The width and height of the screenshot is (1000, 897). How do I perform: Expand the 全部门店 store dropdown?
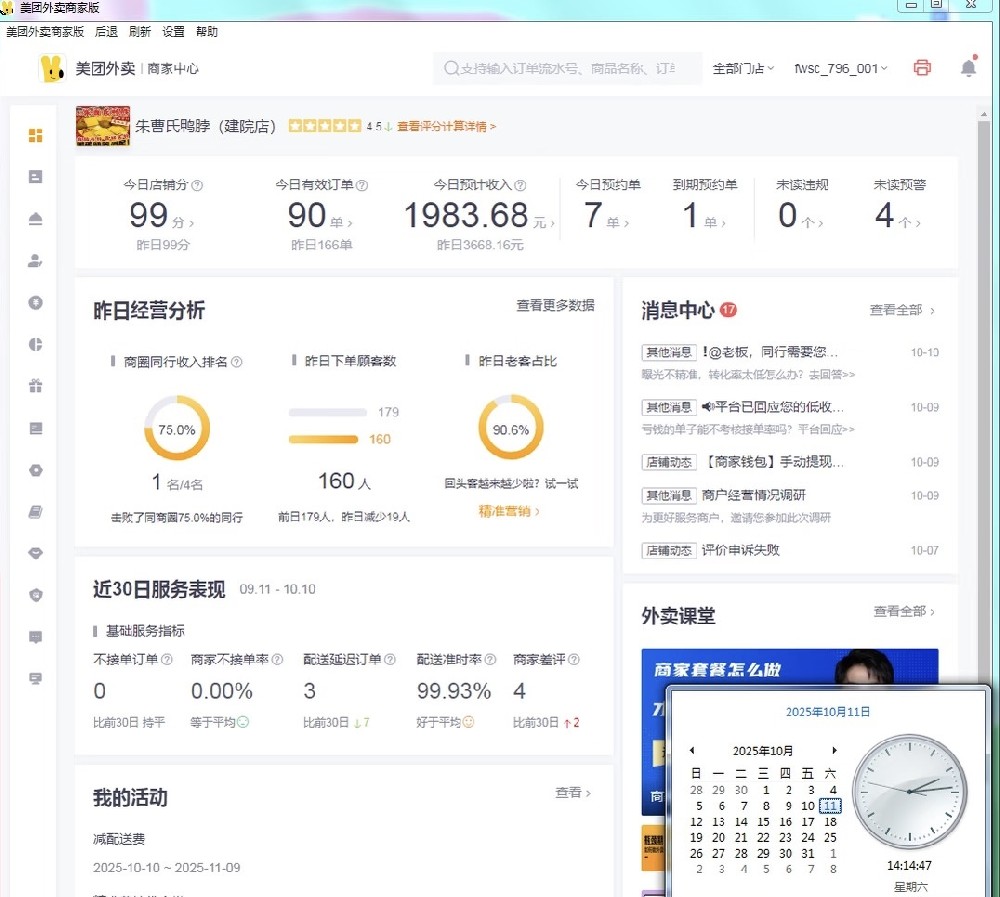click(743, 69)
